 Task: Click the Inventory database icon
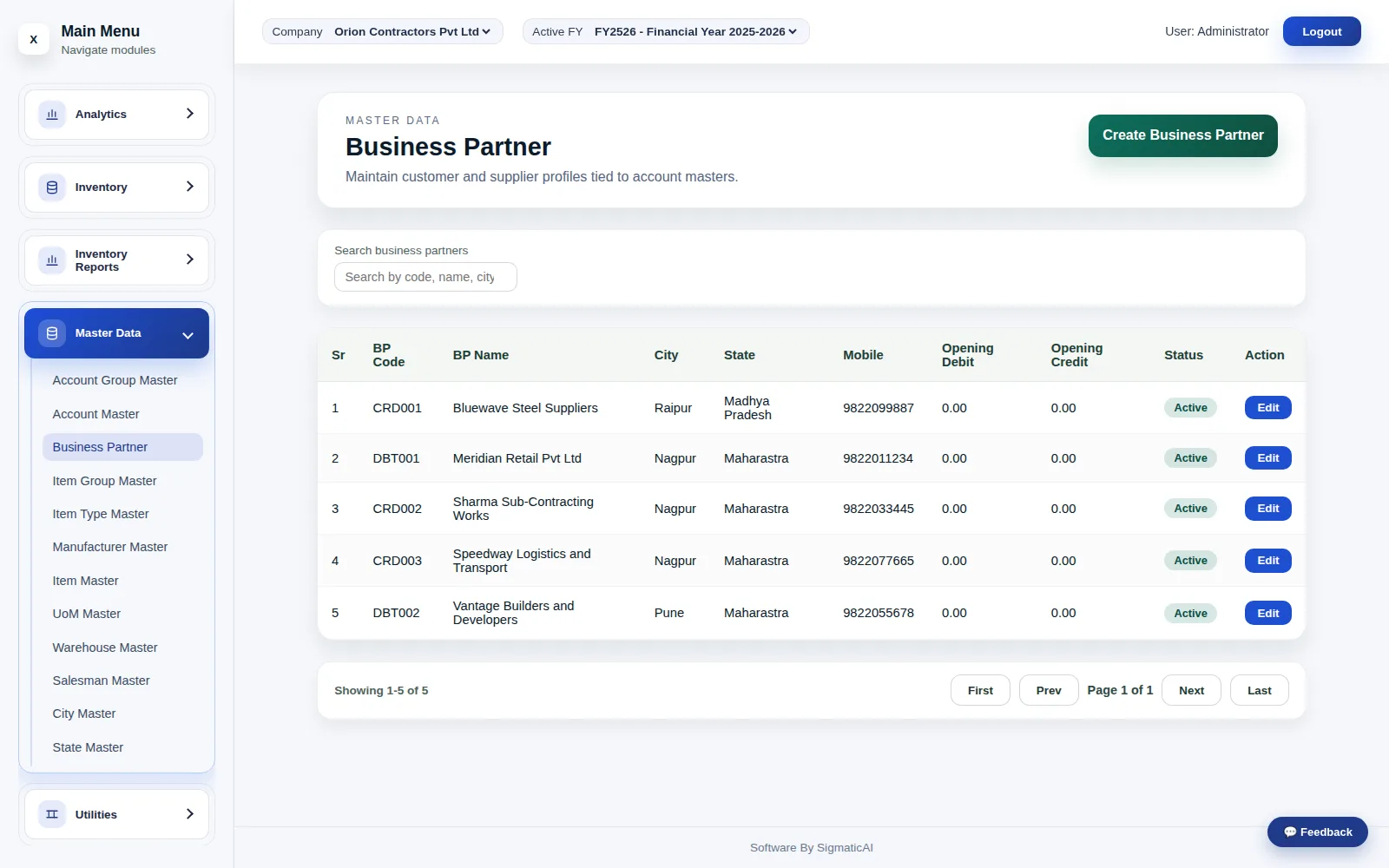pos(52,187)
